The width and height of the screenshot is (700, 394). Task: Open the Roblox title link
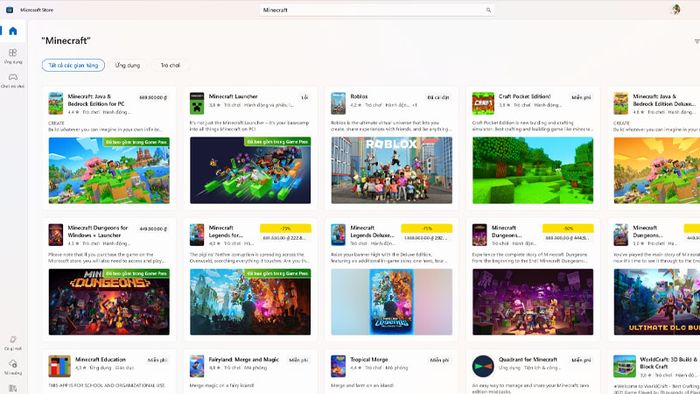point(359,96)
